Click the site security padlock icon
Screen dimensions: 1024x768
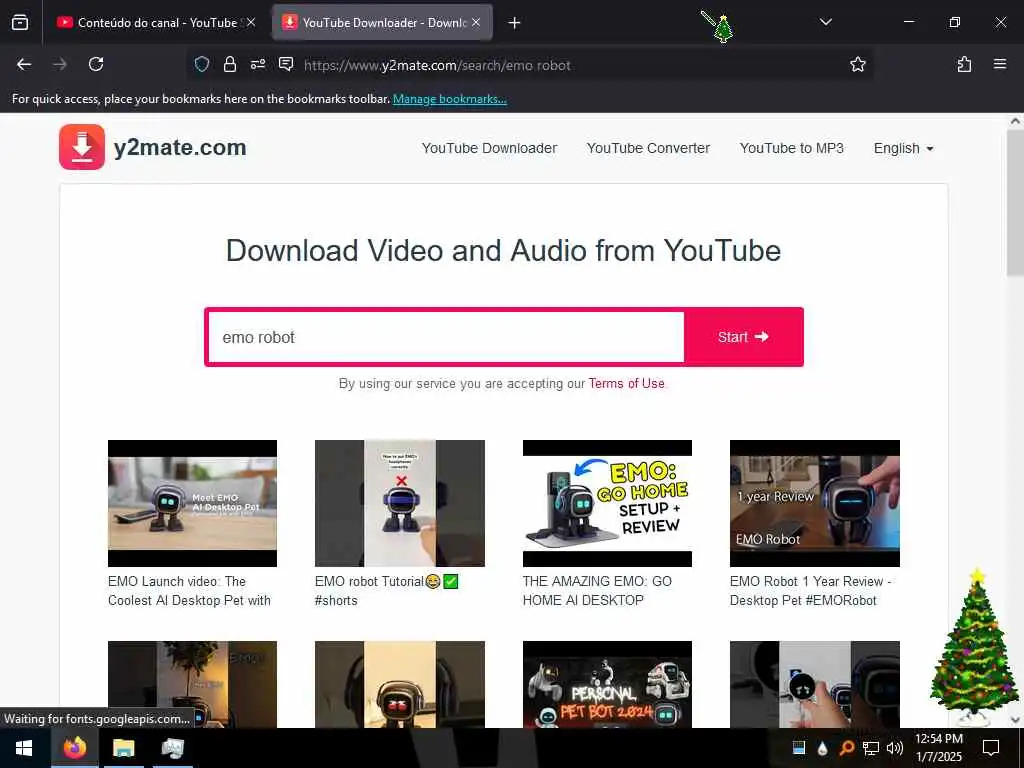[229, 64]
